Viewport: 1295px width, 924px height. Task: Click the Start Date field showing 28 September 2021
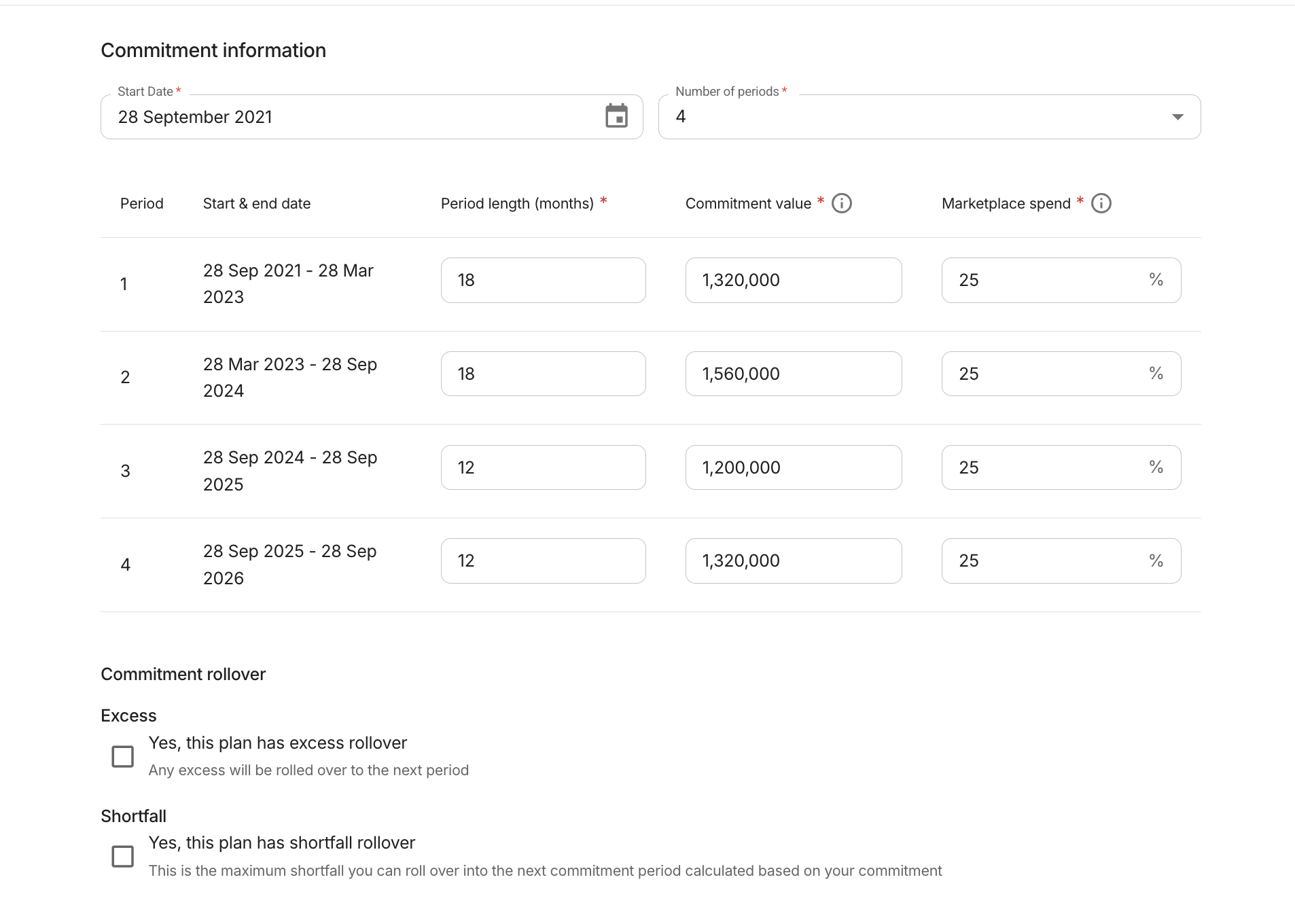[x=372, y=117]
